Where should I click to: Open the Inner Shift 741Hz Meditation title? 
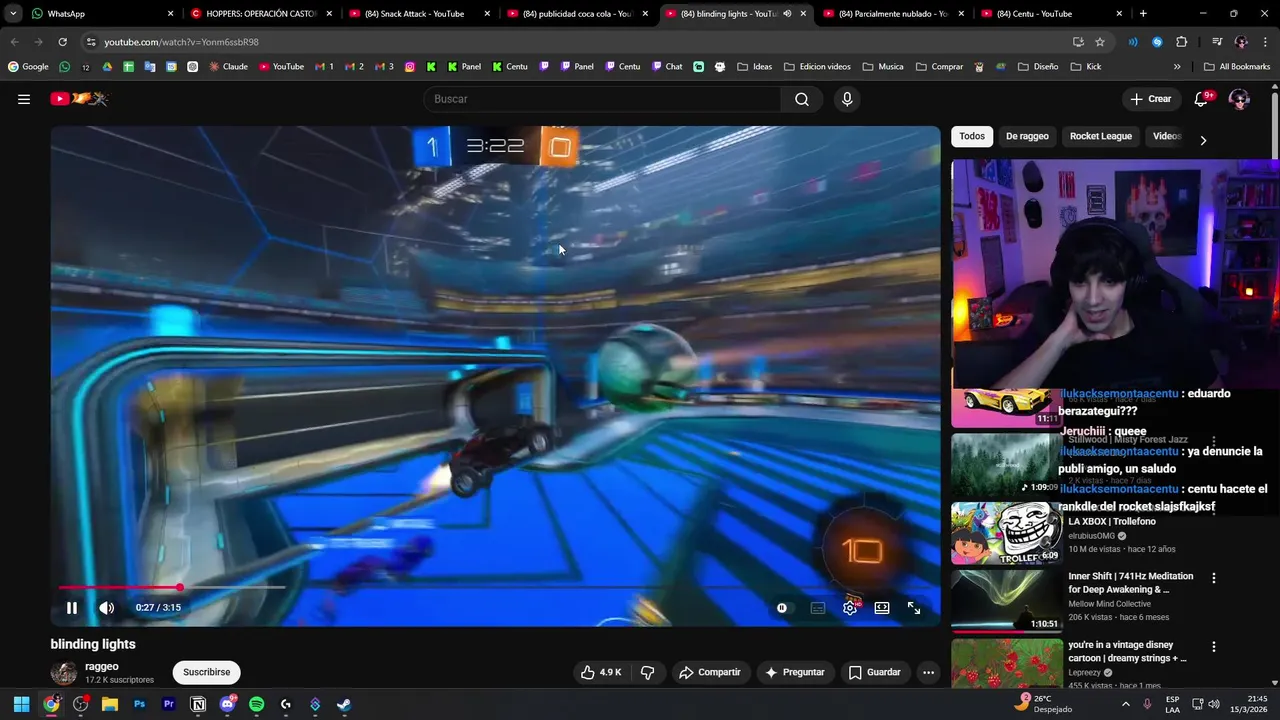click(1130, 583)
